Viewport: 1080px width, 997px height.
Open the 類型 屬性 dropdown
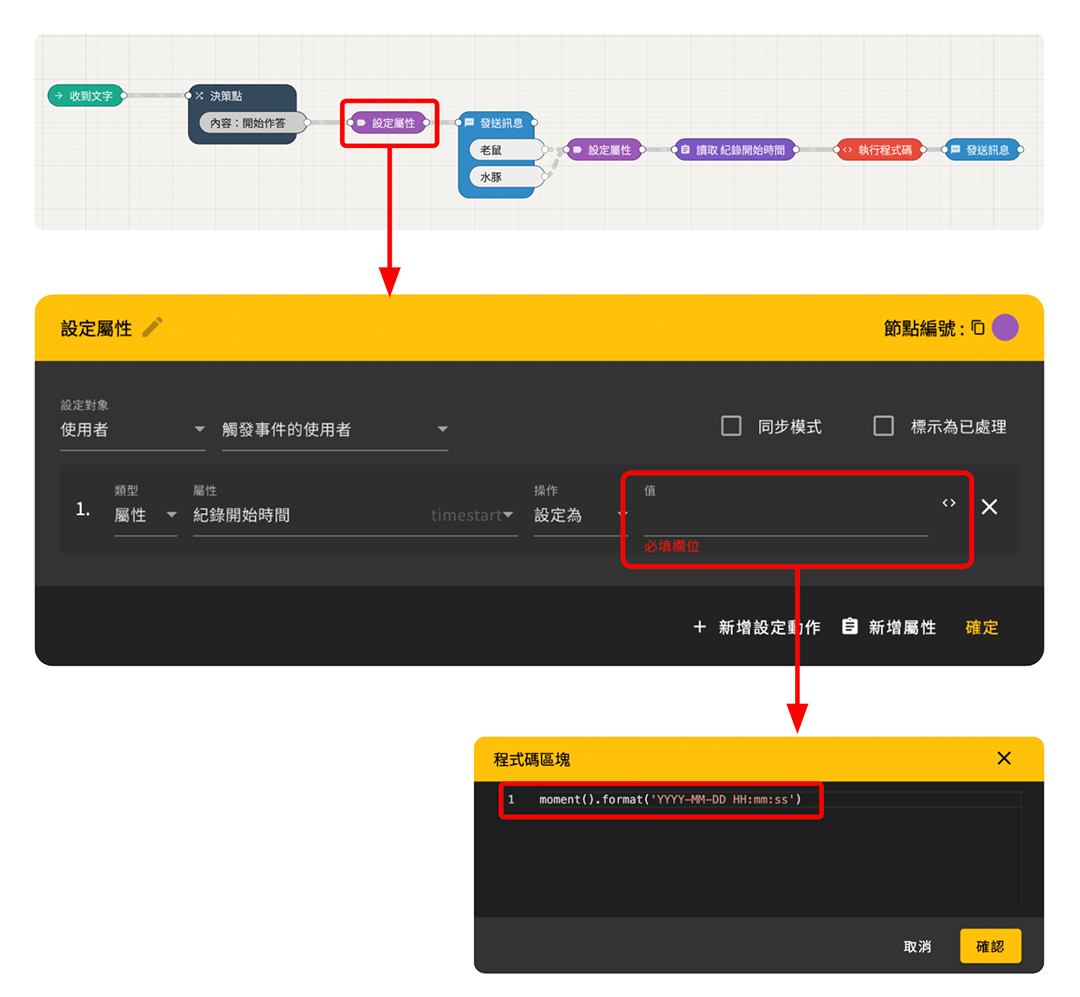(145, 515)
